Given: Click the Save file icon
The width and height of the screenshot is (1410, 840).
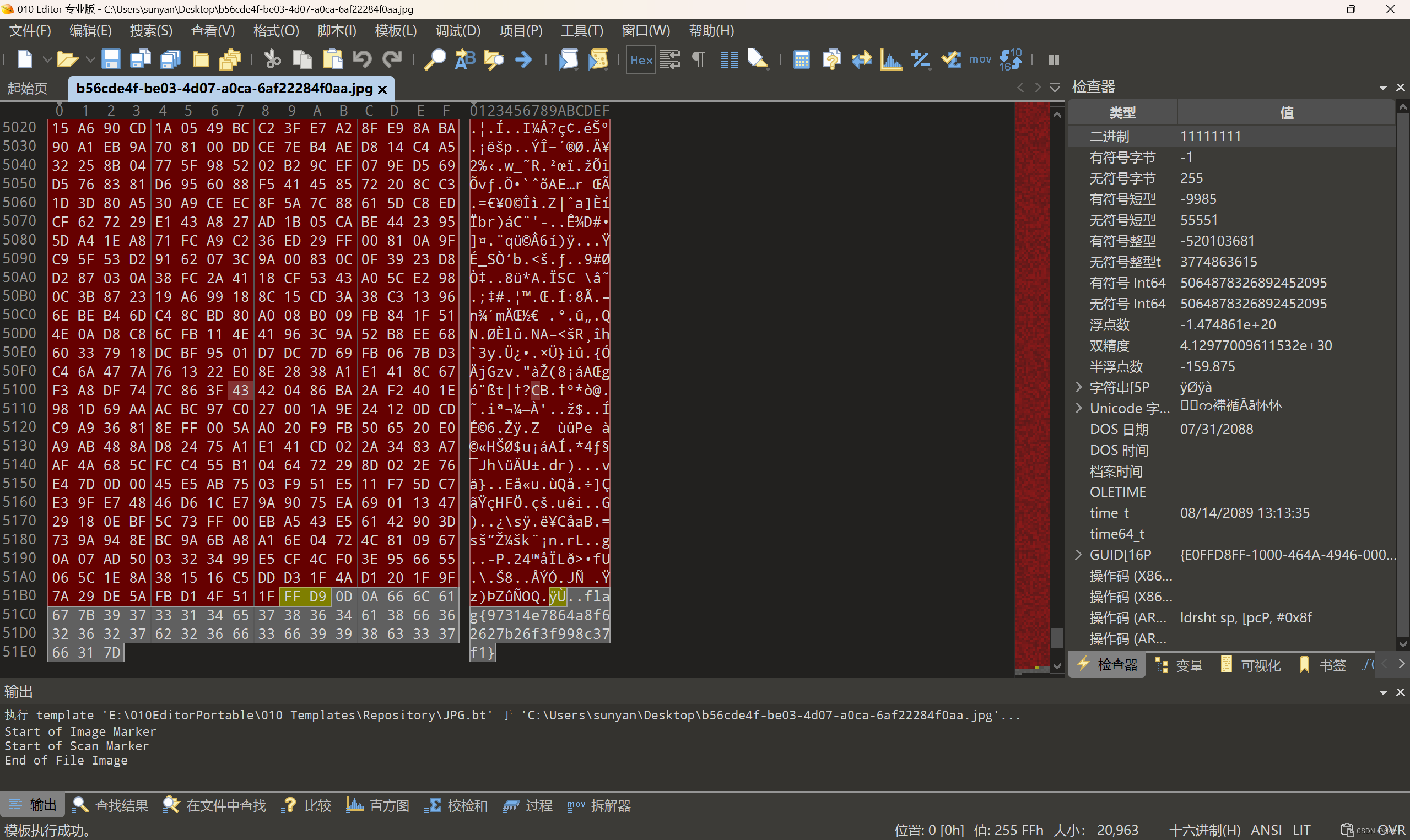Looking at the screenshot, I should coord(111,59).
